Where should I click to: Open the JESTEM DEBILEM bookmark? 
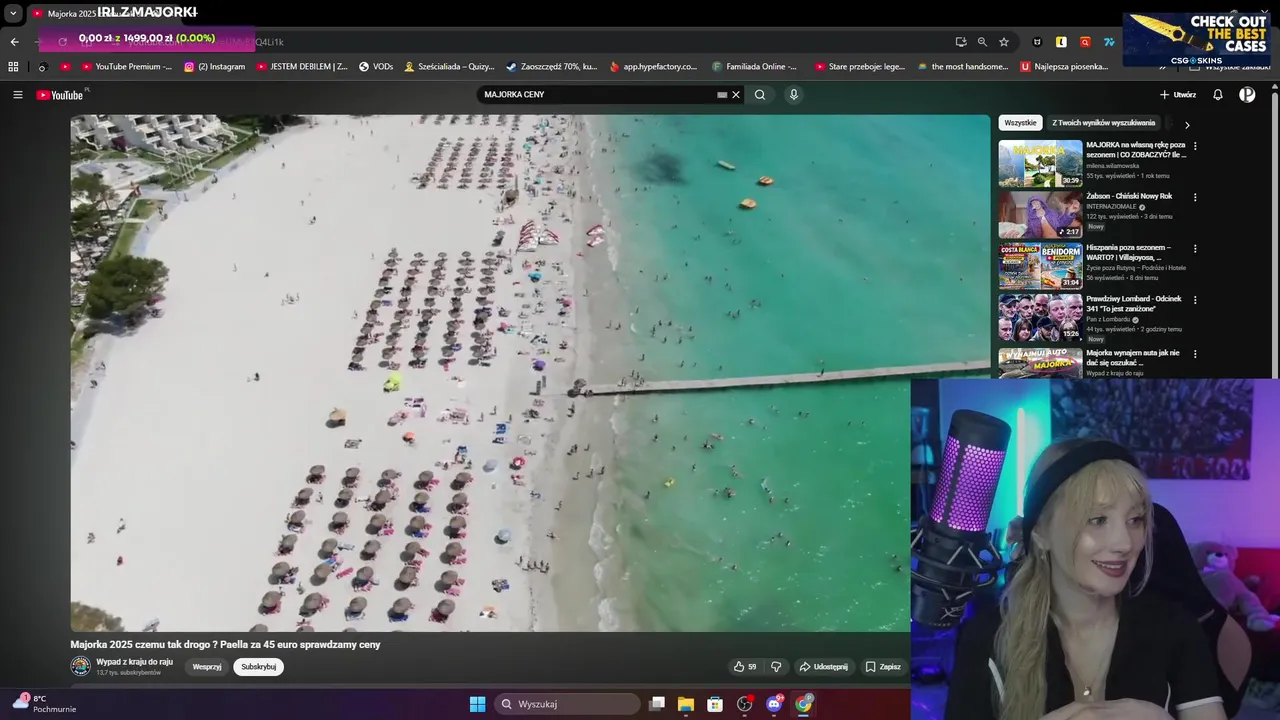[302, 67]
